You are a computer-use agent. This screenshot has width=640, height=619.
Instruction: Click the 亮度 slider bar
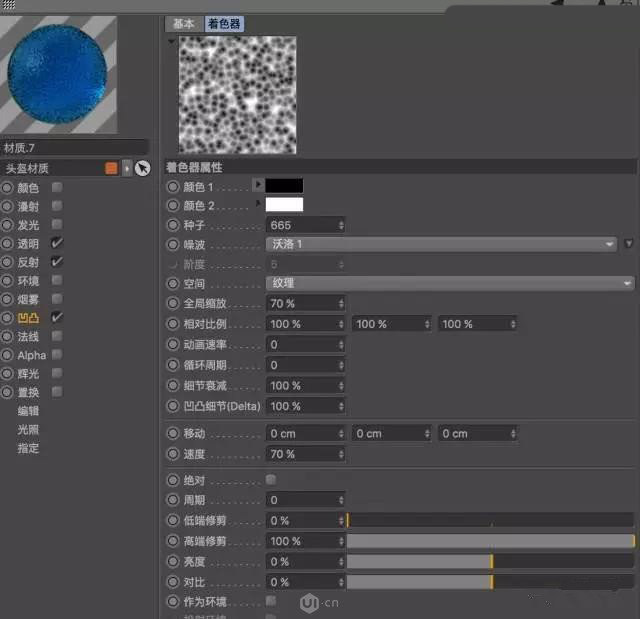point(490,561)
